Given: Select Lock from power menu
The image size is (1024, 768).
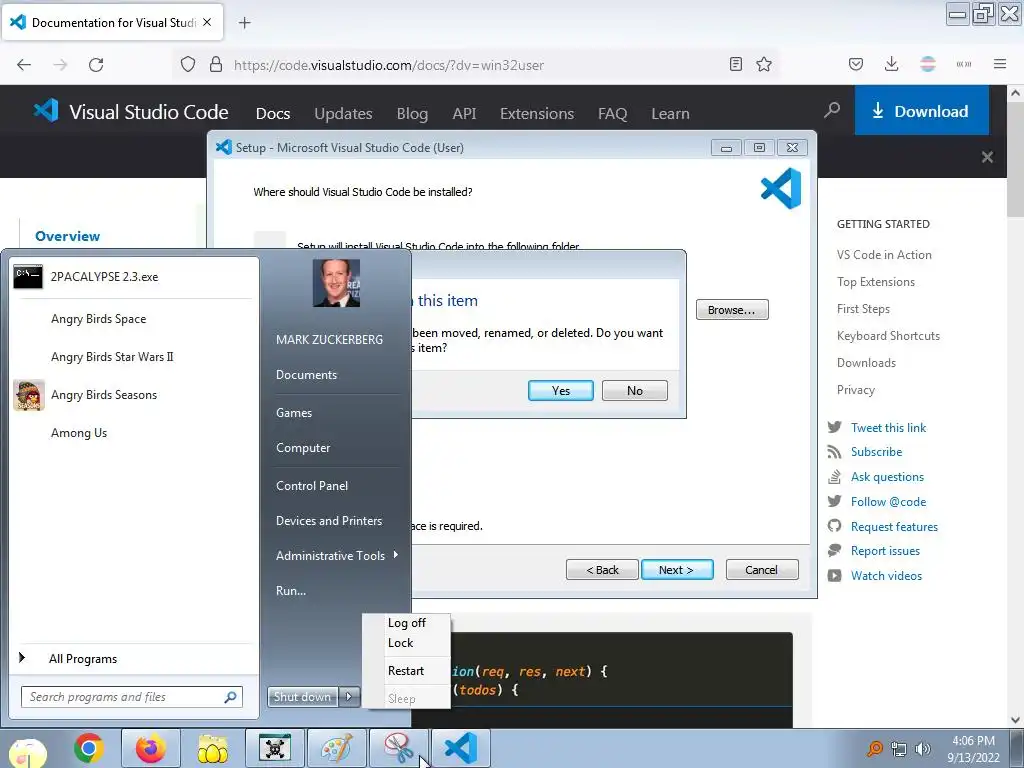Looking at the screenshot, I should pos(406,643).
